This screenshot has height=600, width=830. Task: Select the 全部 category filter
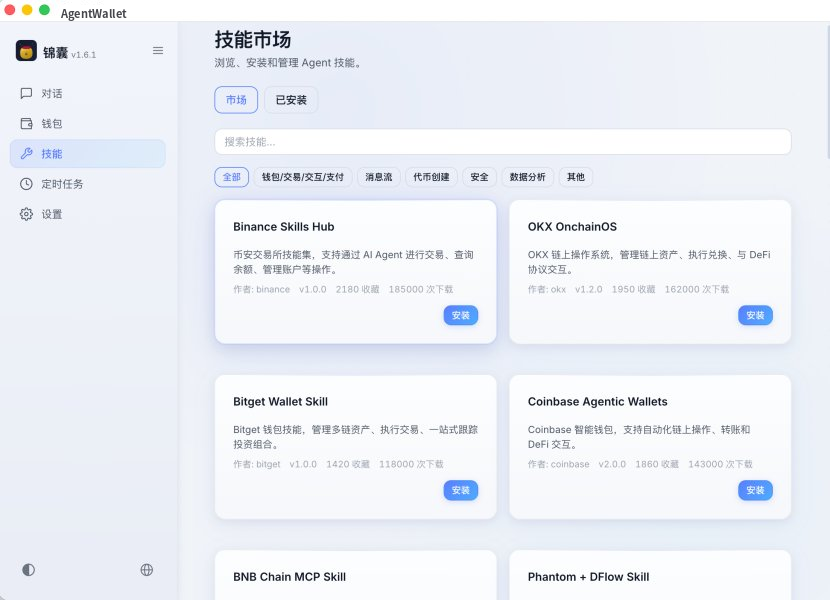[231, 177]
